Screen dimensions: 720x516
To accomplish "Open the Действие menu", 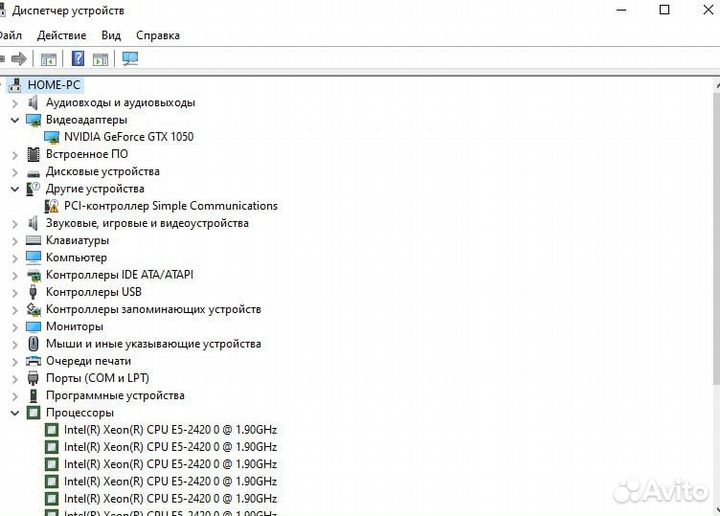I will click(x=61, y=35).
